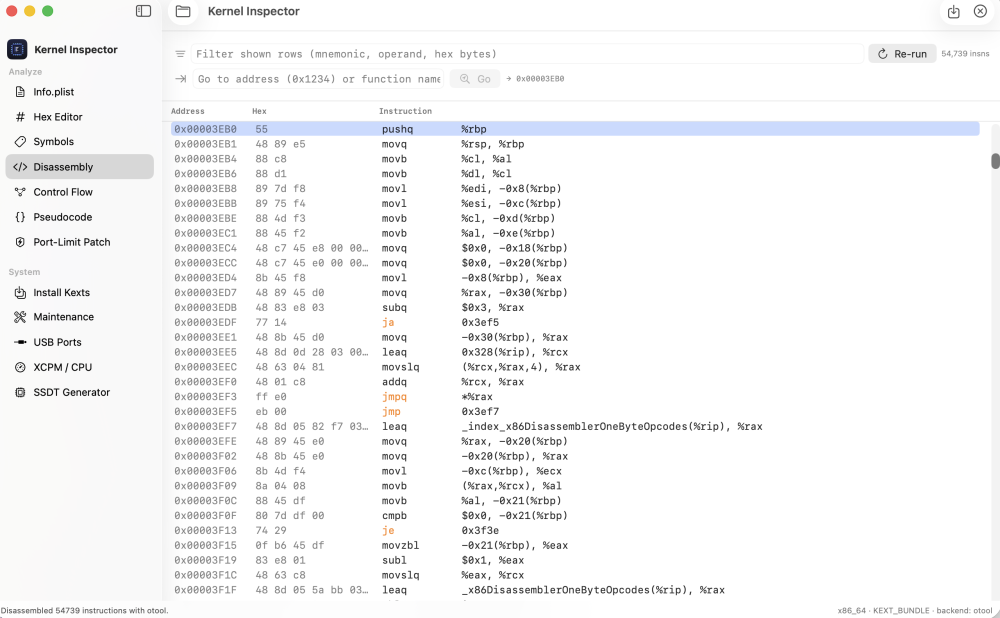Select the subq row at 0x00003EDB
Screen dimensions: 1000x618
point(575,307)
